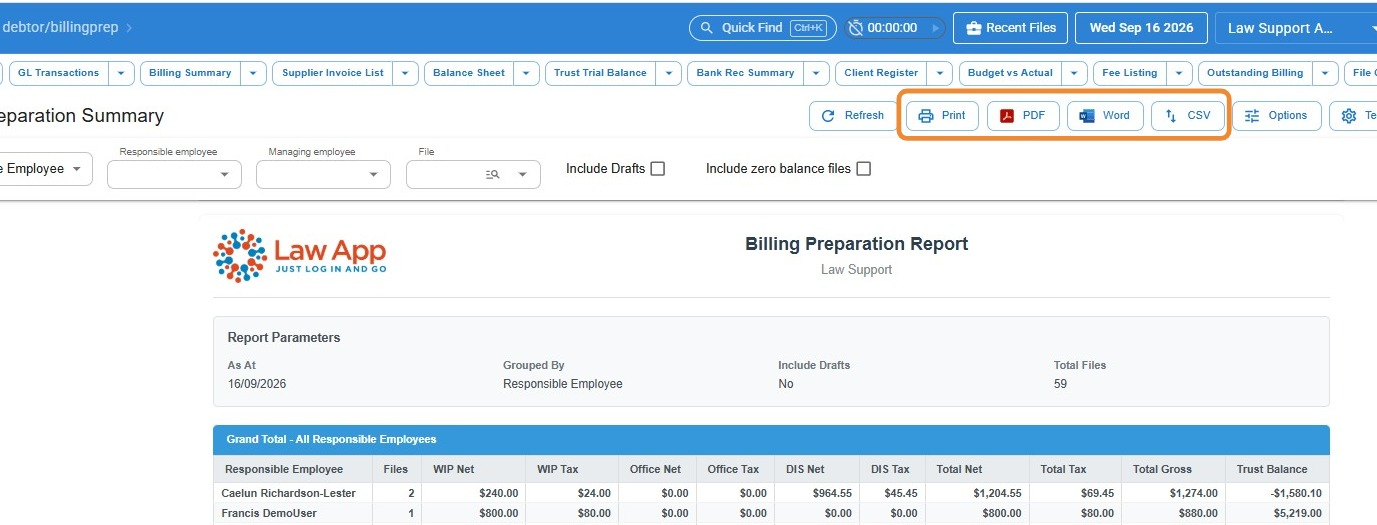
Task: Click the Quick Find search box
Action: (x=762, y=28)
